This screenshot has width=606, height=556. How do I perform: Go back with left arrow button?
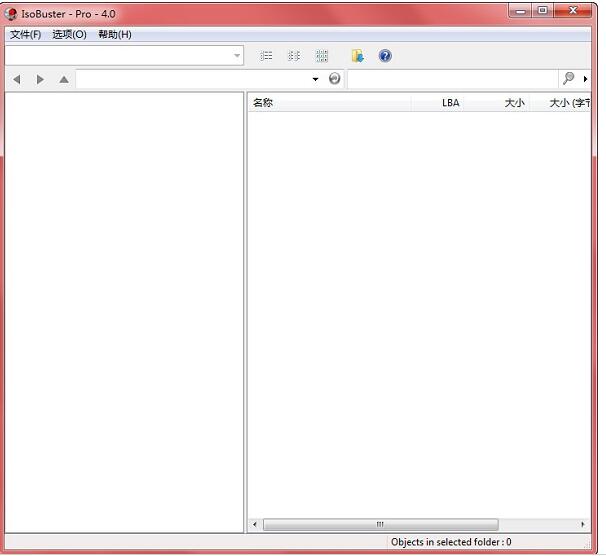17,79
